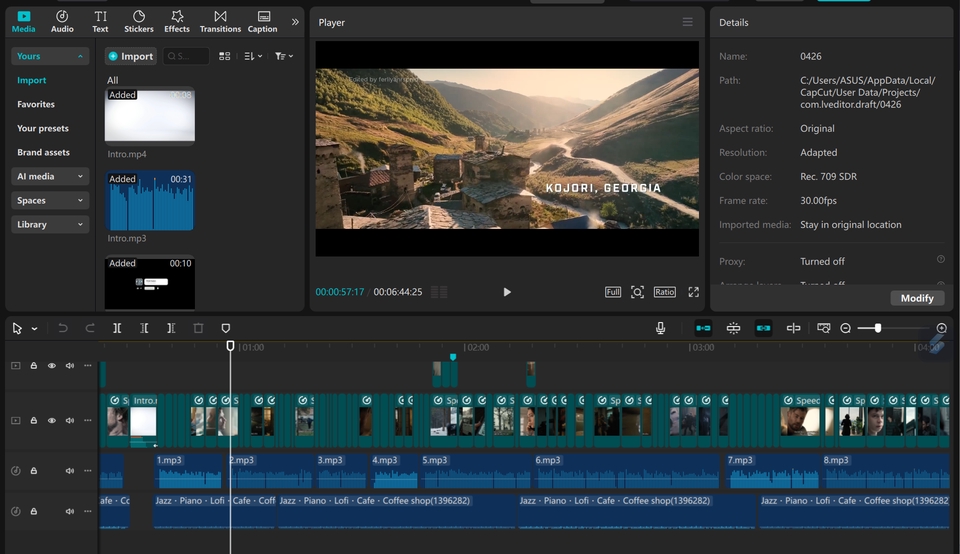This screenshot has width=960, height=554.
Task: Open the Ratio options
Action: coord(664,292)
